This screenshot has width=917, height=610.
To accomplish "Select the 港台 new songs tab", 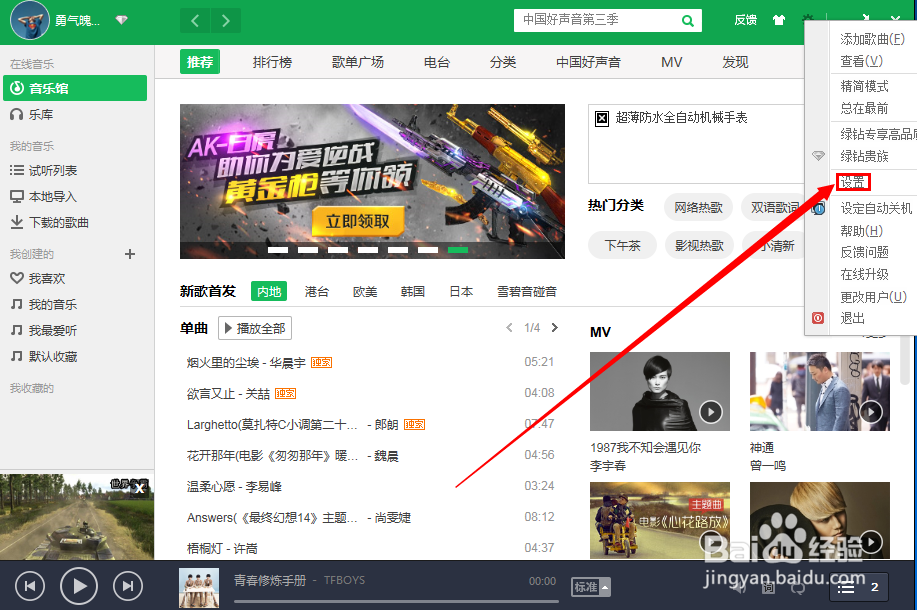I will [x=317, y=291].
